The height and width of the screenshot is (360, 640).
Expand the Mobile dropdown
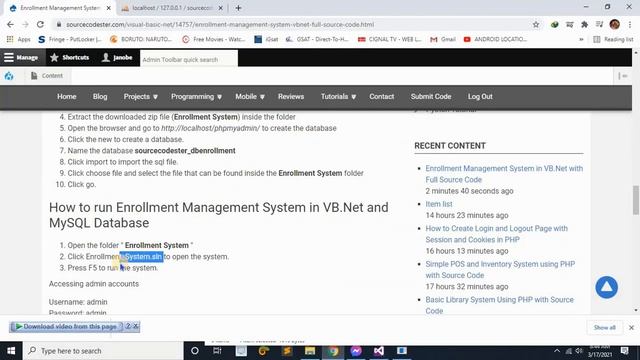pos(250,97)
